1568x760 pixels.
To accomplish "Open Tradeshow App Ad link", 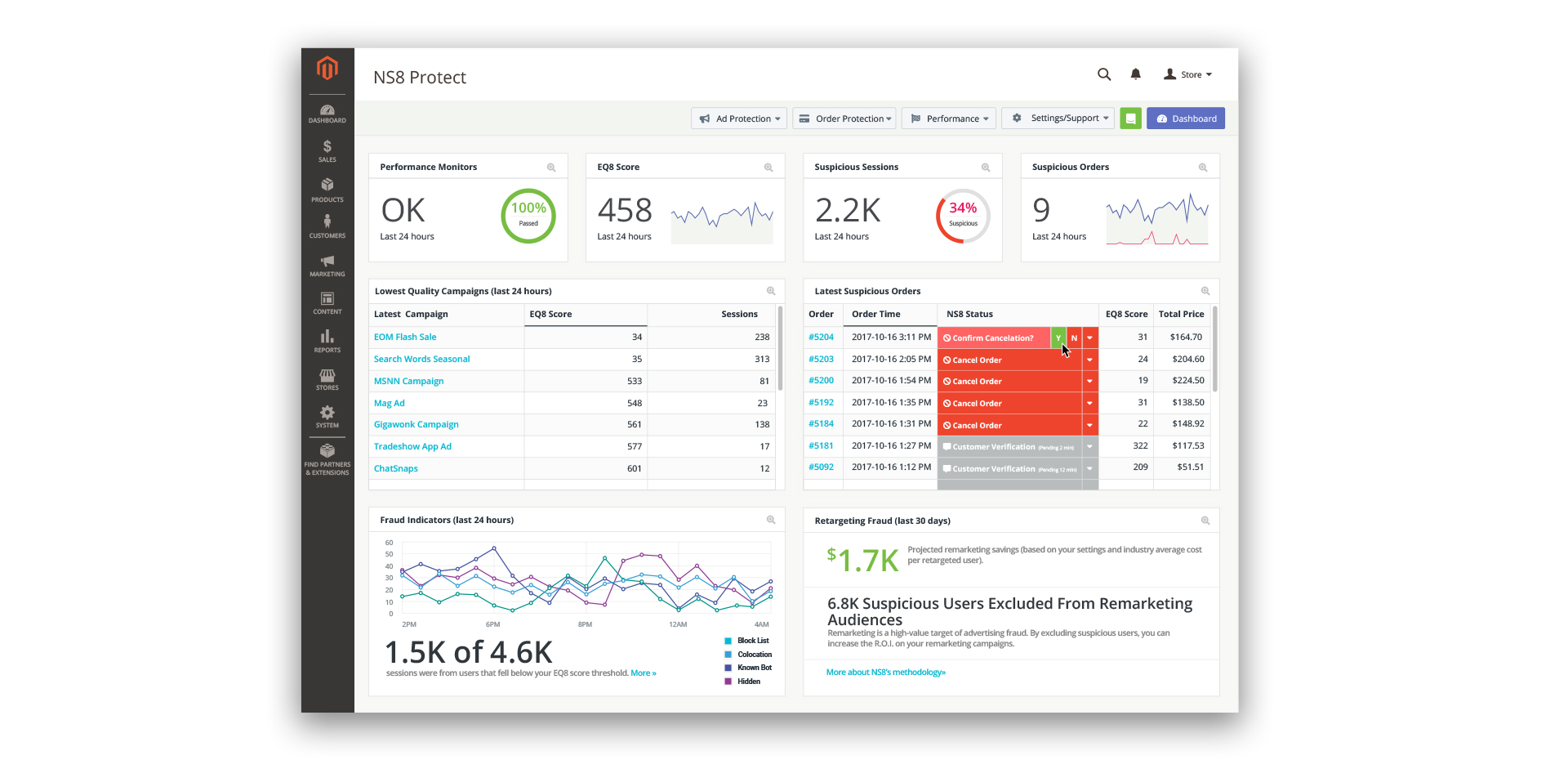I will click(412, 446).
